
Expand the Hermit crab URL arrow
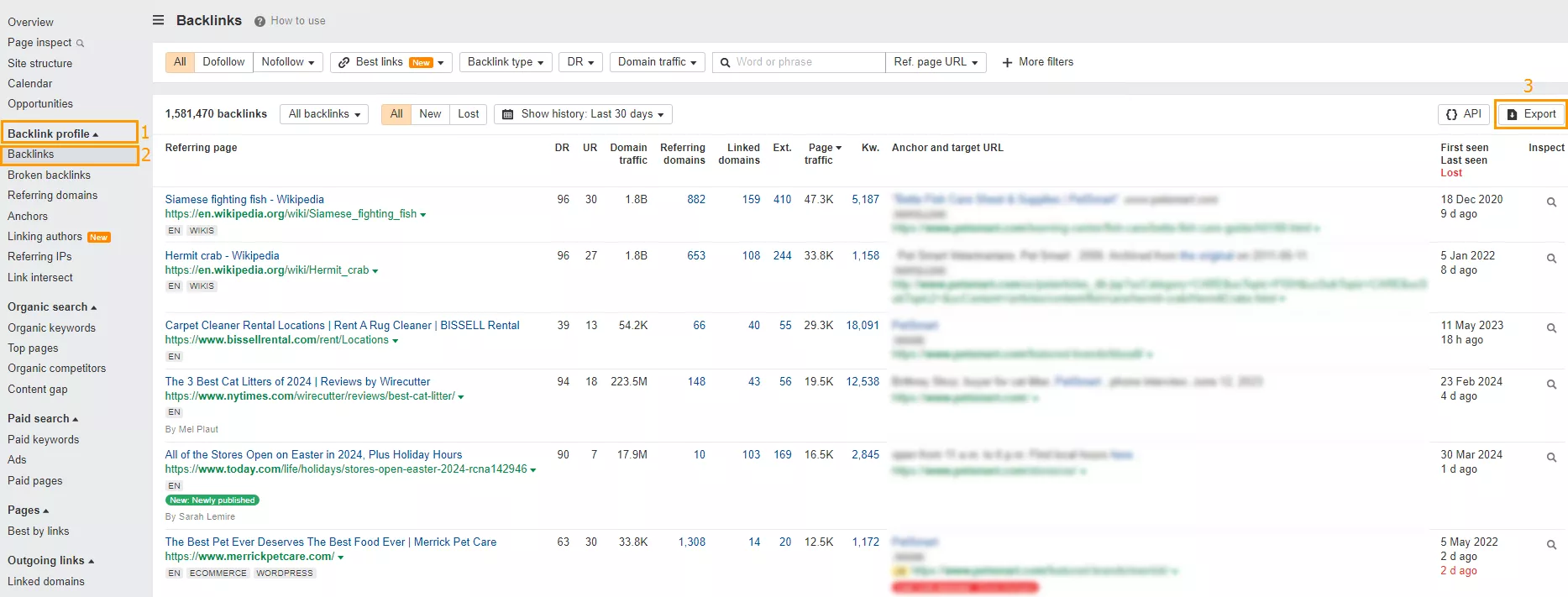375,271
